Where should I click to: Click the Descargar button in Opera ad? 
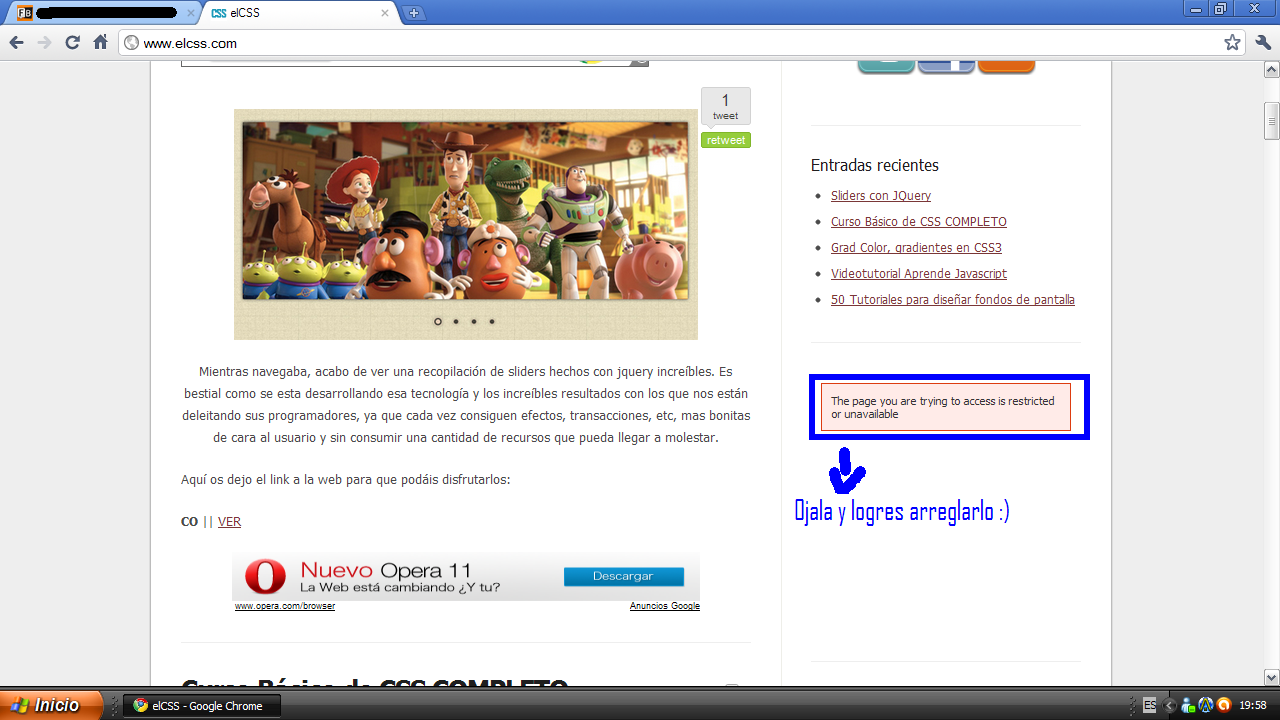click(x=623, y=576)
